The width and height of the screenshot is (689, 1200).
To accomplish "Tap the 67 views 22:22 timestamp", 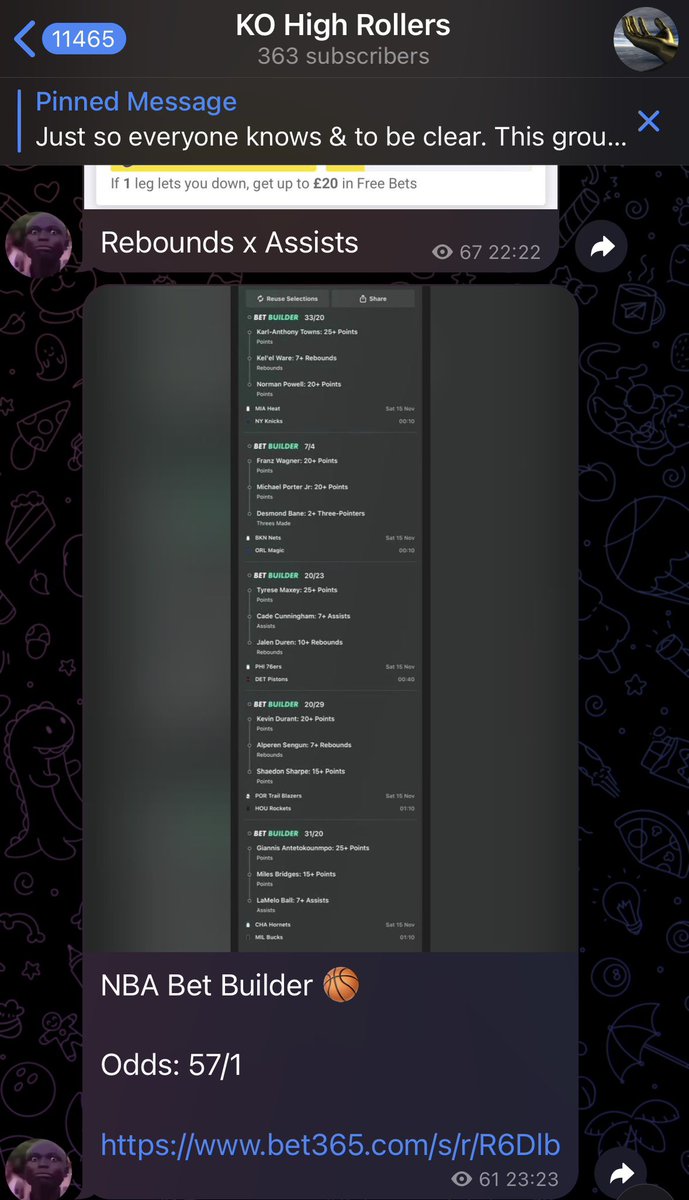I will 487,252.
